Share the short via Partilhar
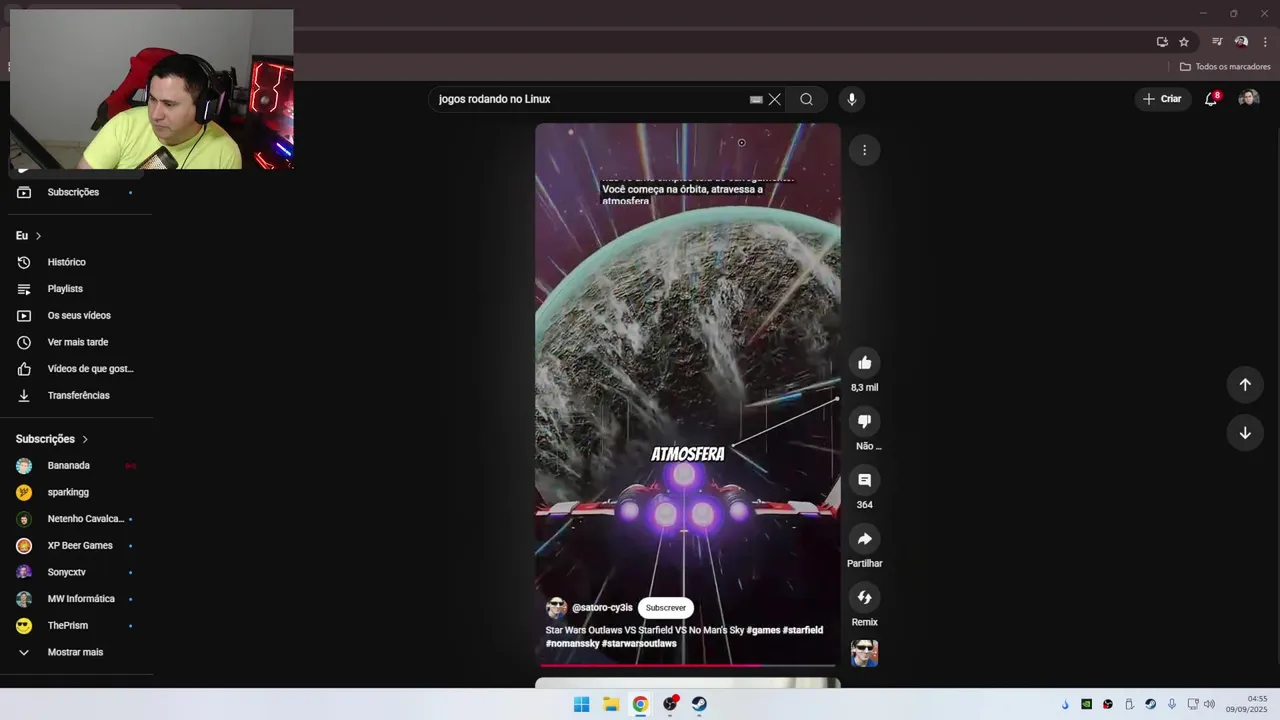Viewport: 1280px width, 720px height. point(865,539)
